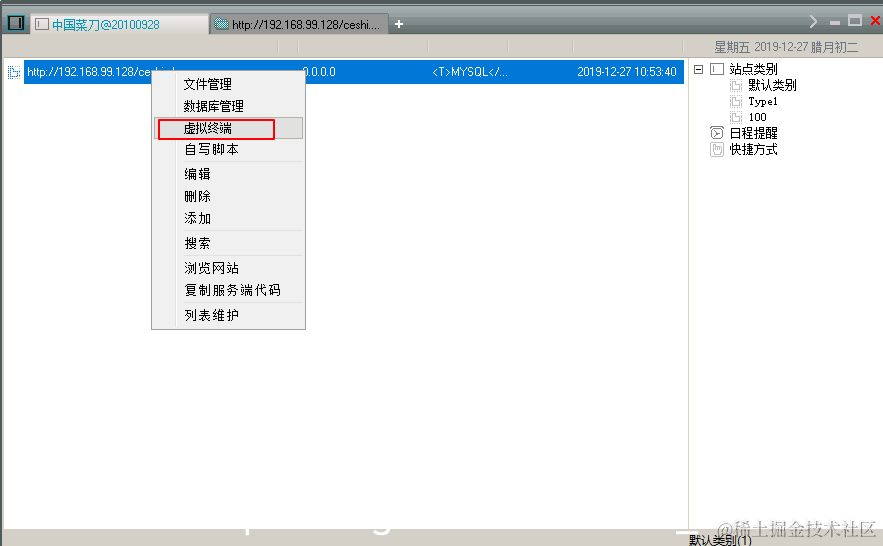Maximize the window
The height and width of the screenshot is (546, 883).
(855, 21)
